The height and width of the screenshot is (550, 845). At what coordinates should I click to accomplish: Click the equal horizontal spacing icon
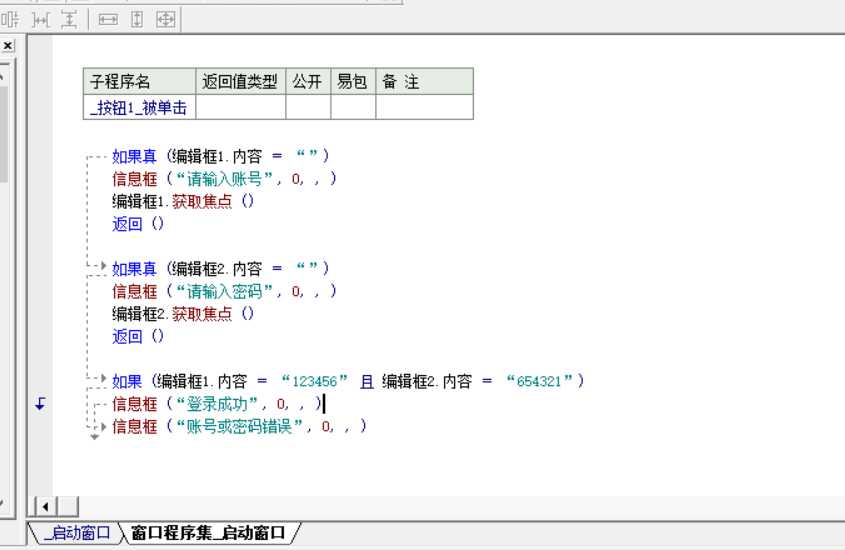coord(40,20)
